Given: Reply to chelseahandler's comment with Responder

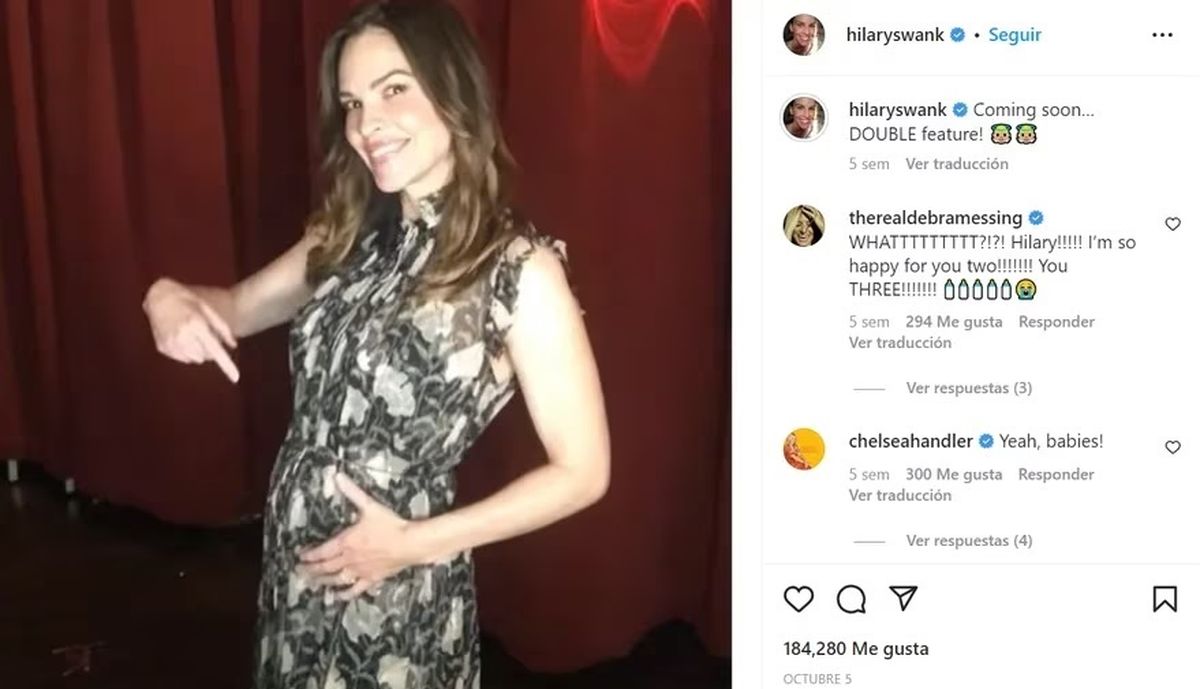Looking at the screenshot, I should pos(1056,475).
